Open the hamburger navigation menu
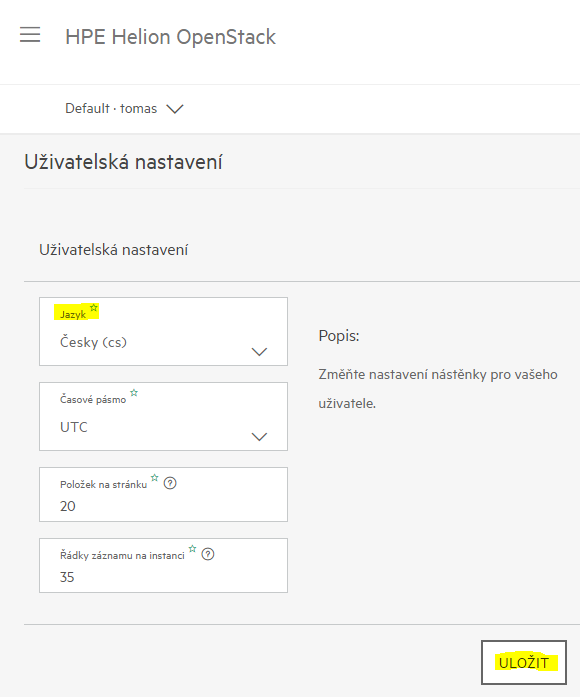Screen dimensions: 580x697 (x=30, y=35)
